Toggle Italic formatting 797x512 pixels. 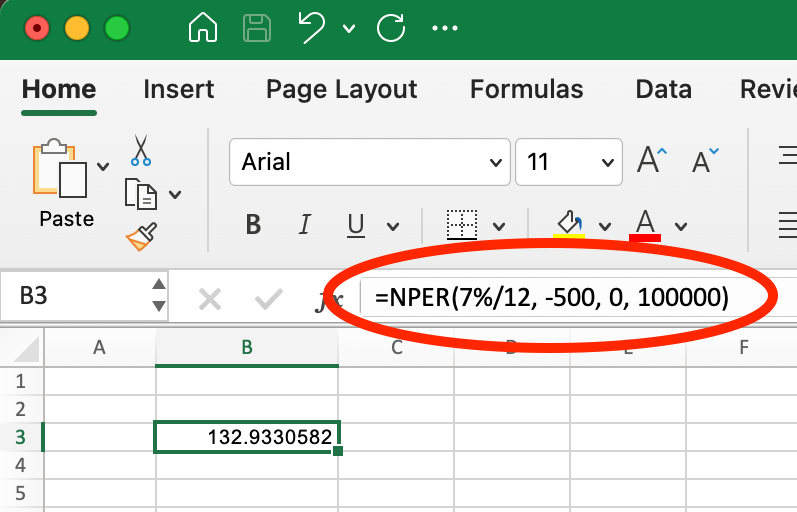click(304, 224)
